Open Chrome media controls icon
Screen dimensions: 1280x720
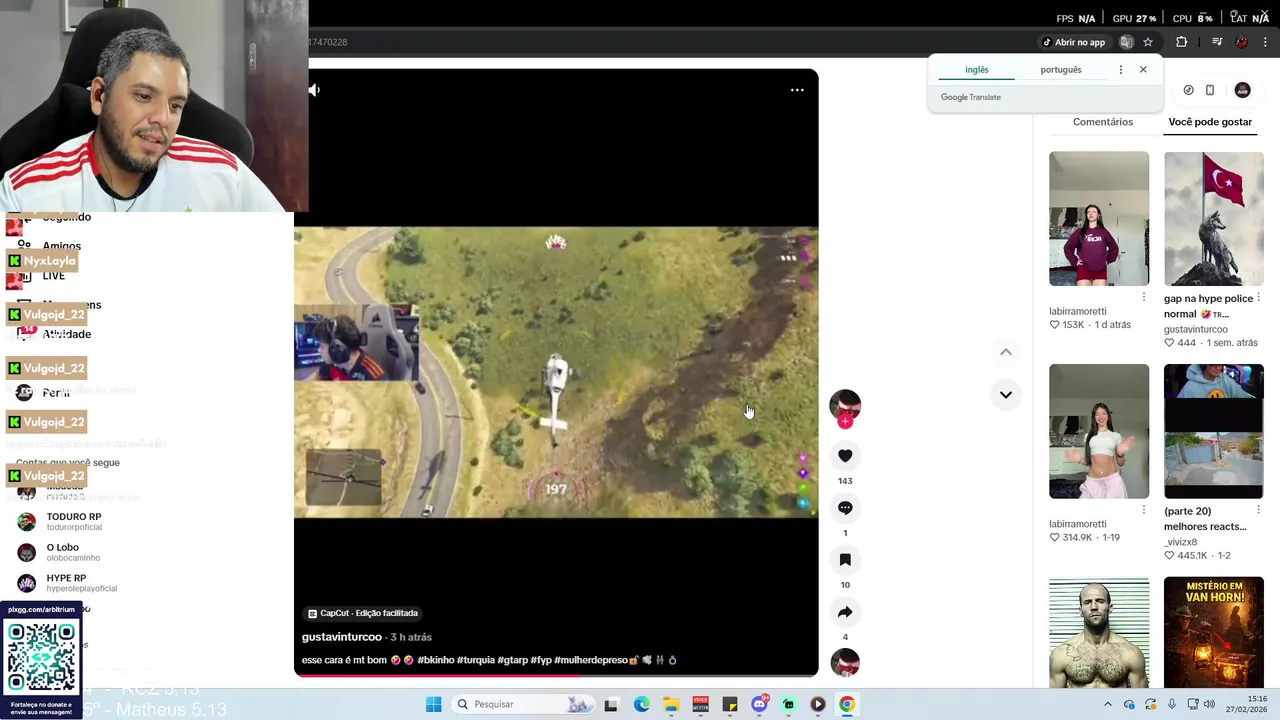point(1217,42)
